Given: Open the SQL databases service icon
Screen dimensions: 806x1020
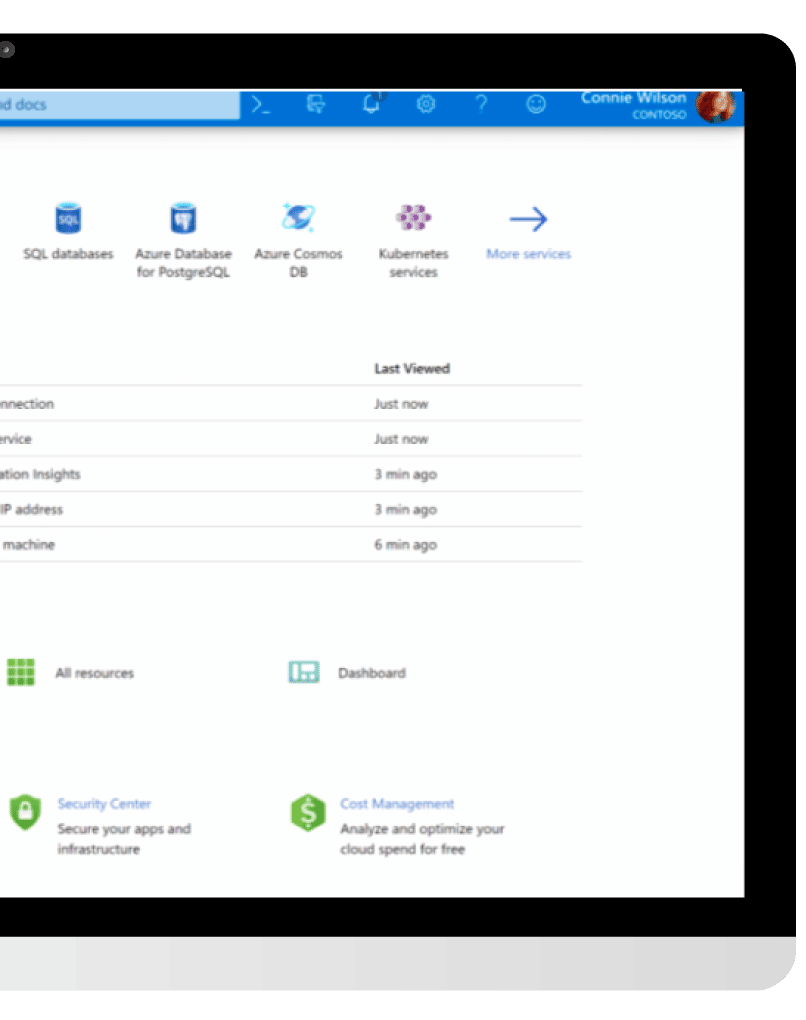Looking at the screenshot, I should click(68, 219).
